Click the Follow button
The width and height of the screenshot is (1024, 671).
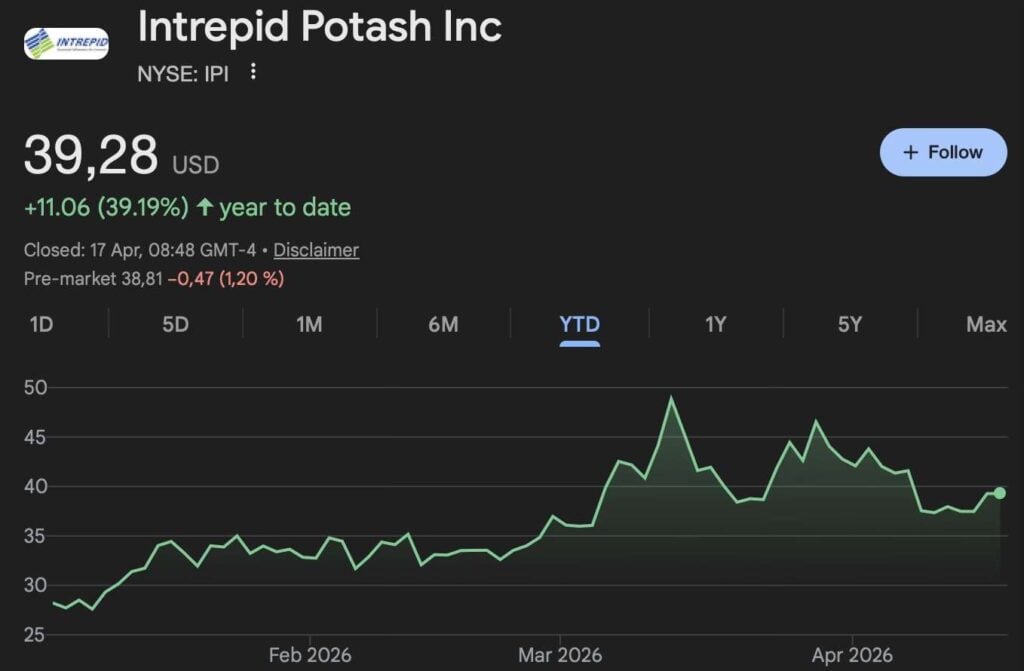(943, 152)
